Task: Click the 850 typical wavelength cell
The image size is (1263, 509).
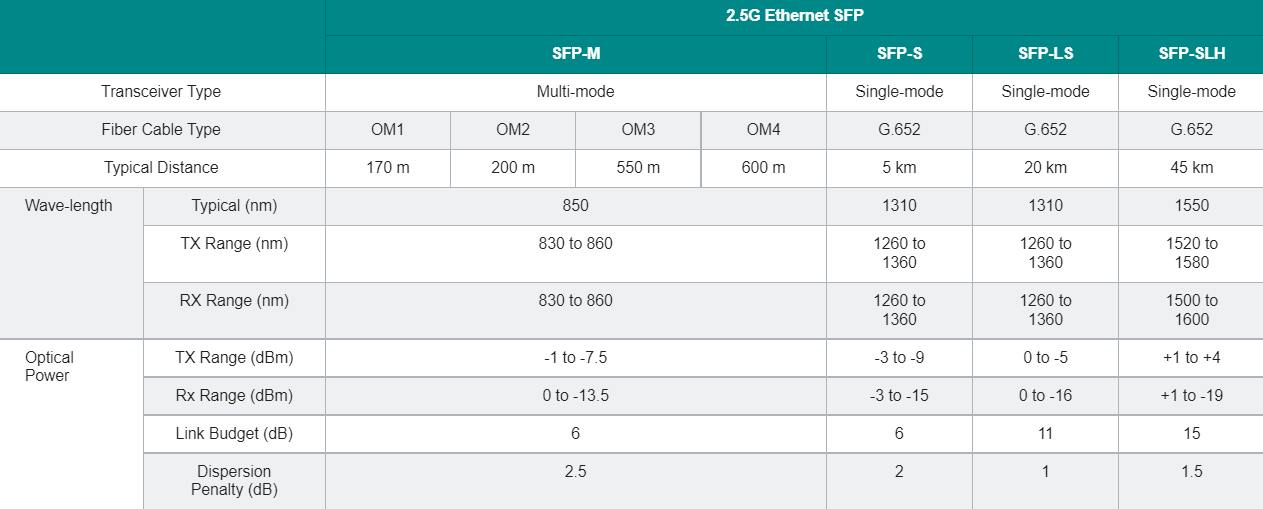Action: 575,206
